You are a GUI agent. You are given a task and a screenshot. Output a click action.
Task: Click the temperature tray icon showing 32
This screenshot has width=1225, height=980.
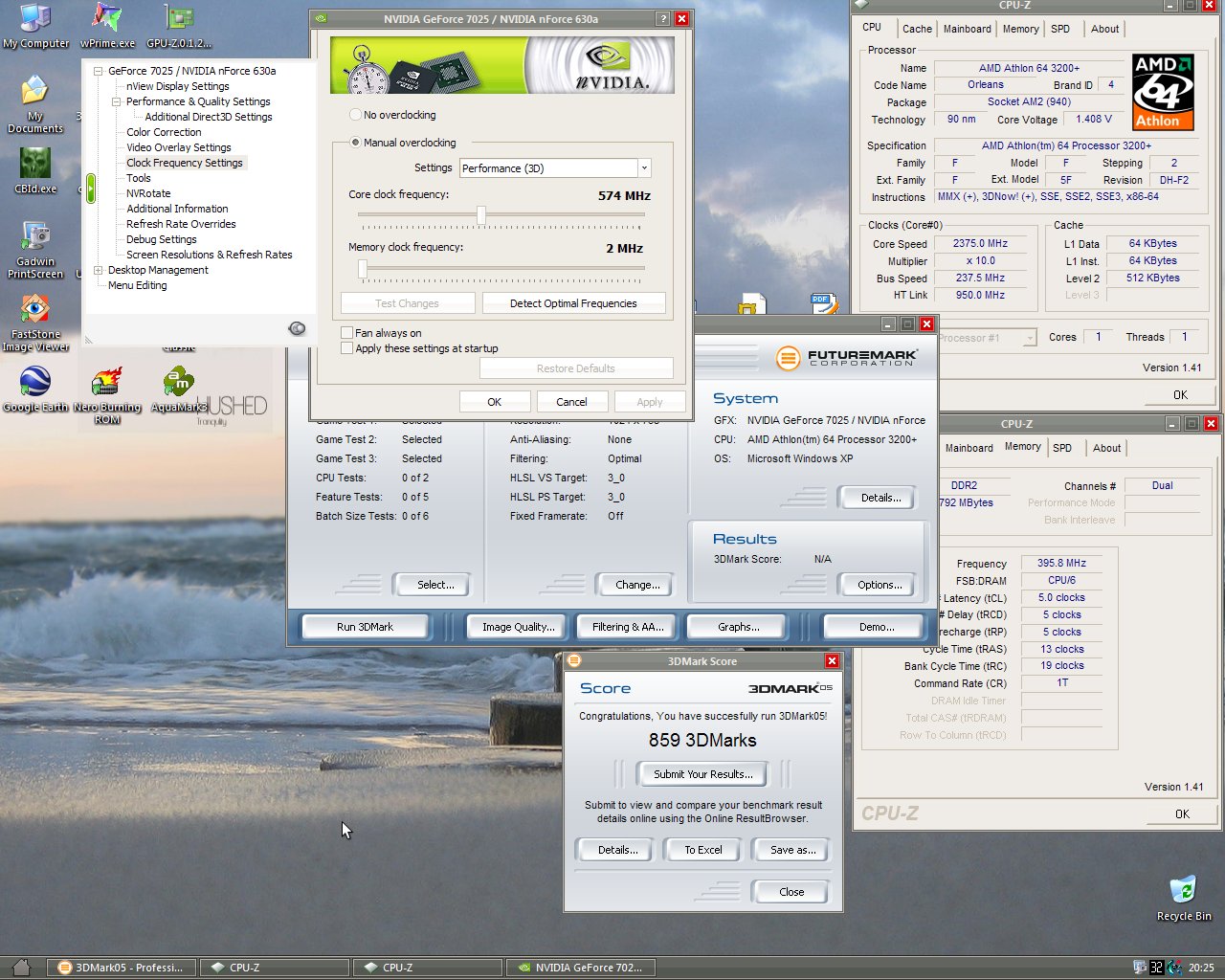[x=1156, y=968]
